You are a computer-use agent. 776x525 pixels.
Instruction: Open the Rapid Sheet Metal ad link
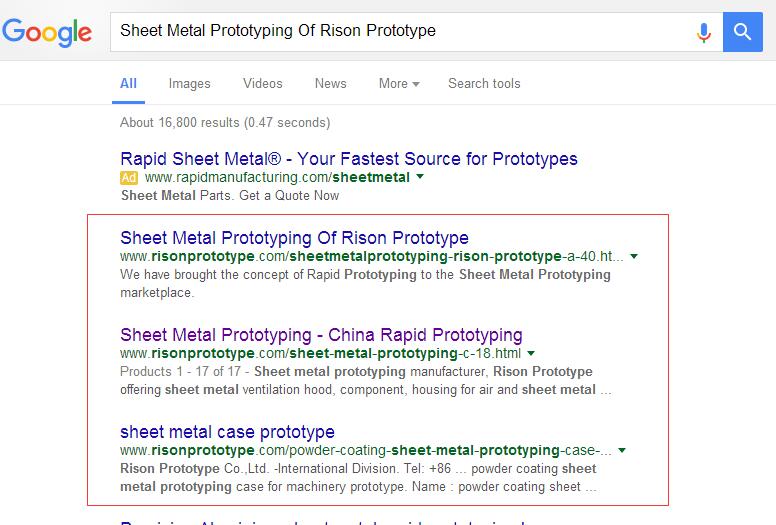coord(348,159)
